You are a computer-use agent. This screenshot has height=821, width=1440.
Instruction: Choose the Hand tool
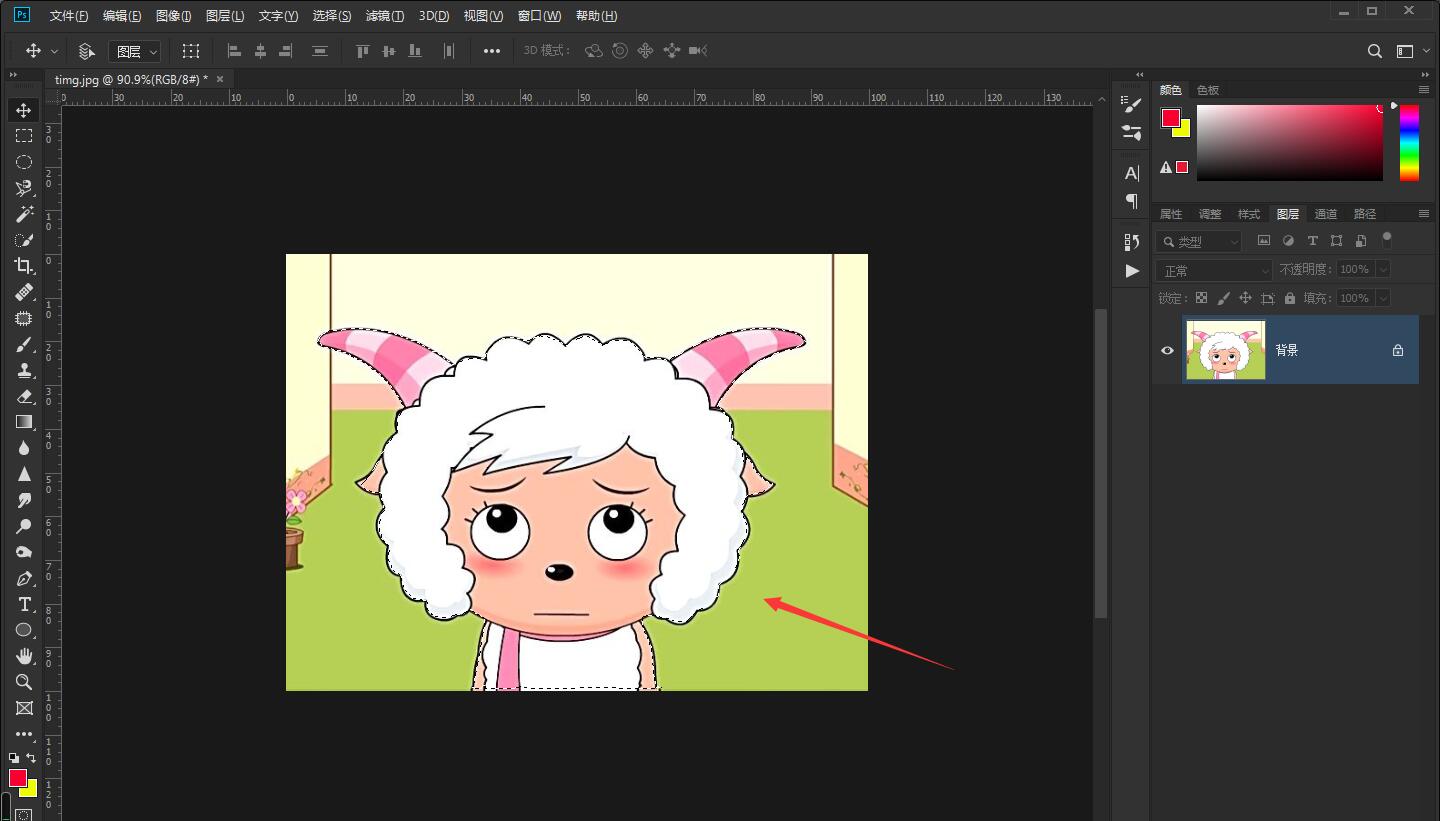(x=24, y=656)
